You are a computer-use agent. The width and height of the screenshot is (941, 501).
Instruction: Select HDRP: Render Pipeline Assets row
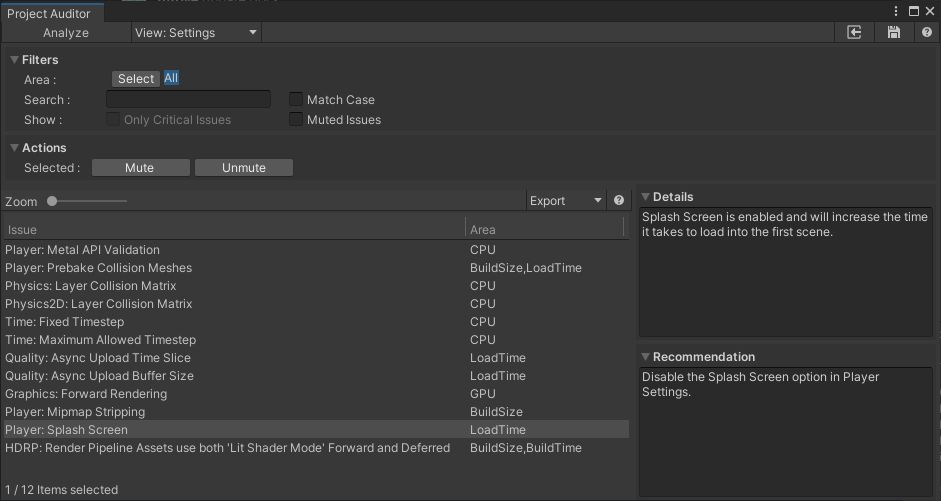pos(316,448)
